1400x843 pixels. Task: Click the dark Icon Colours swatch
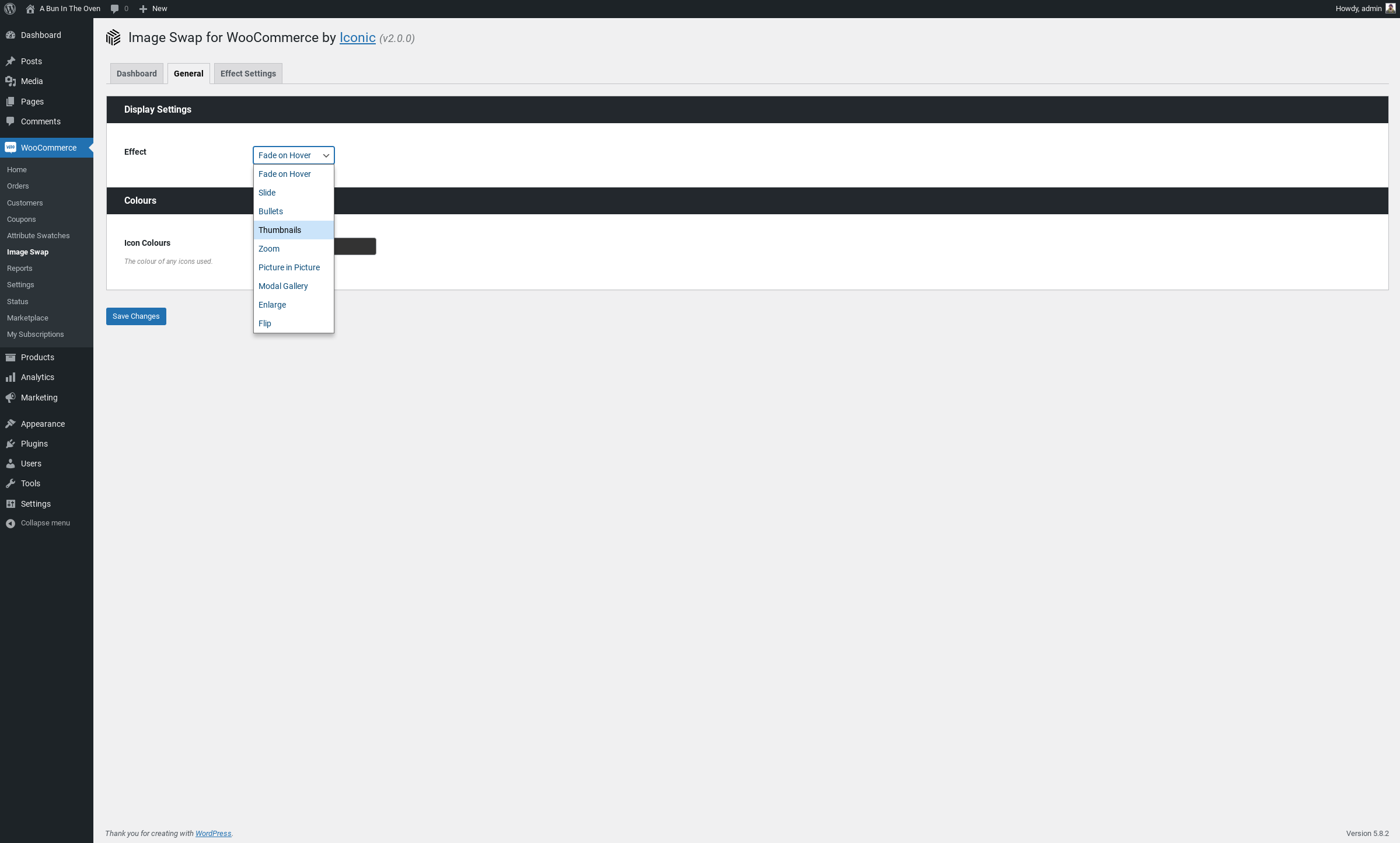[x=355, y=246]
